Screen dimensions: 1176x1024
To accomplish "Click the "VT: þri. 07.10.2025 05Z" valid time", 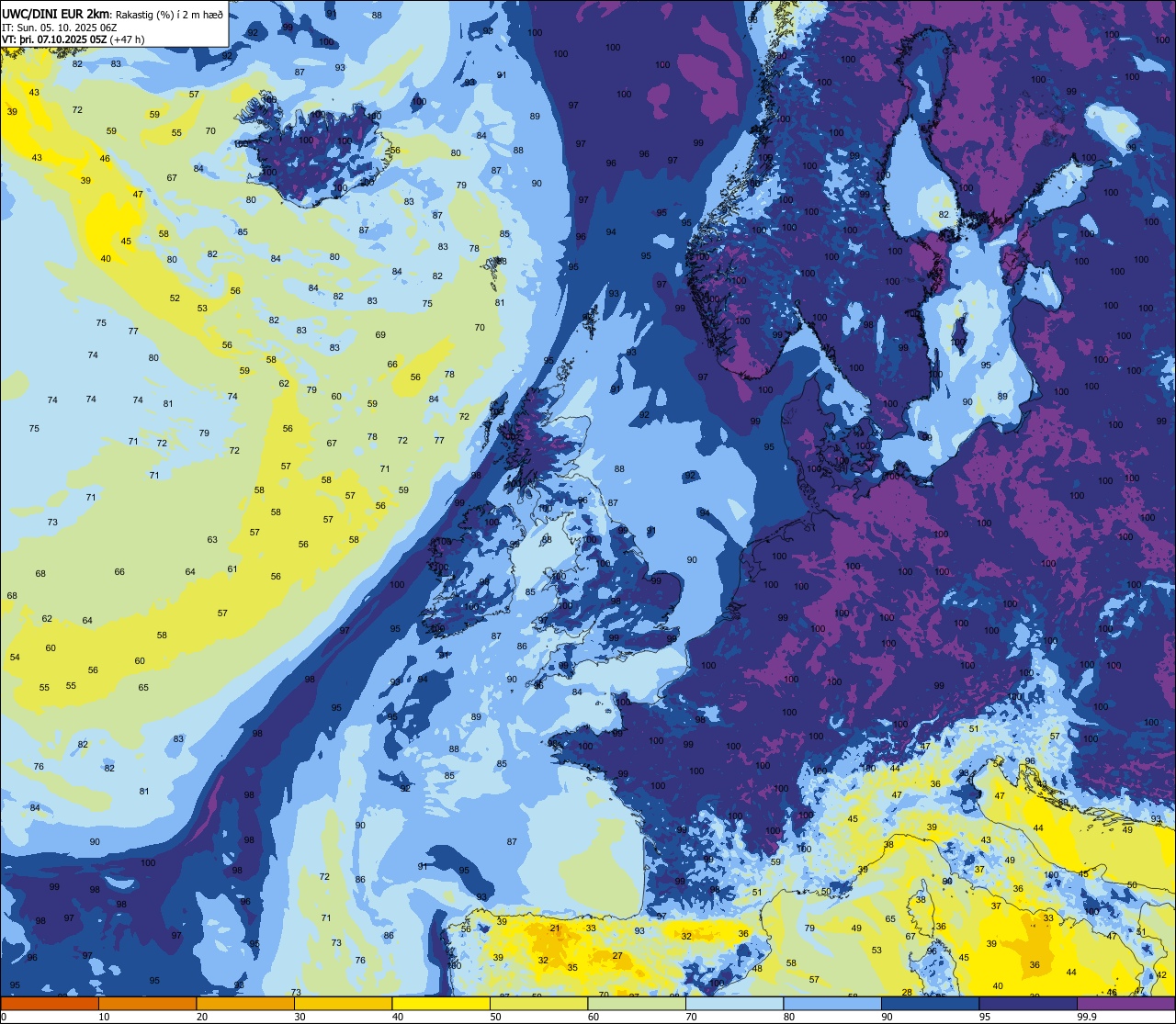I will 54,39.
